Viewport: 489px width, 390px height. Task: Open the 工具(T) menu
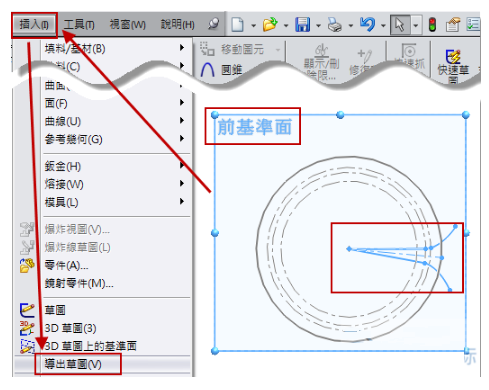coord(79,25)
